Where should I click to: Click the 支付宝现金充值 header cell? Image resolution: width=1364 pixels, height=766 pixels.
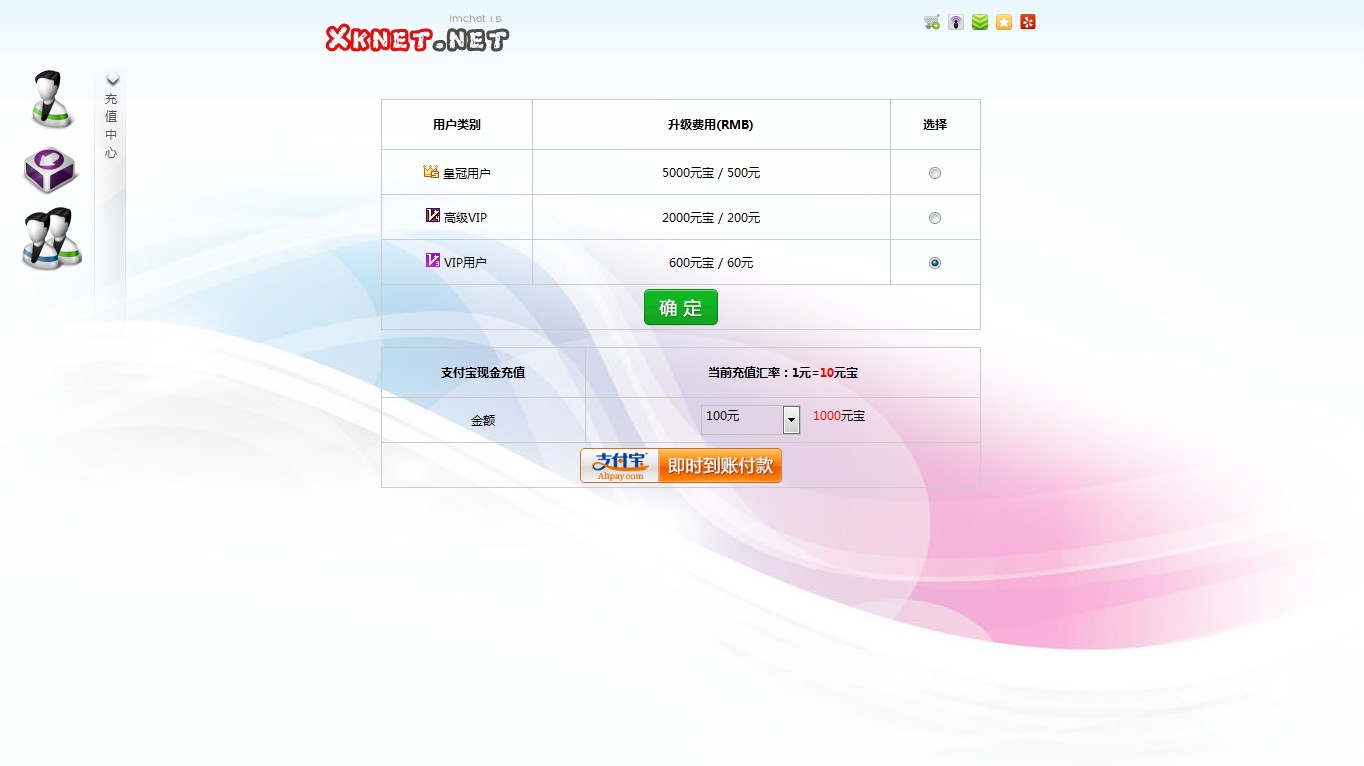483,373
